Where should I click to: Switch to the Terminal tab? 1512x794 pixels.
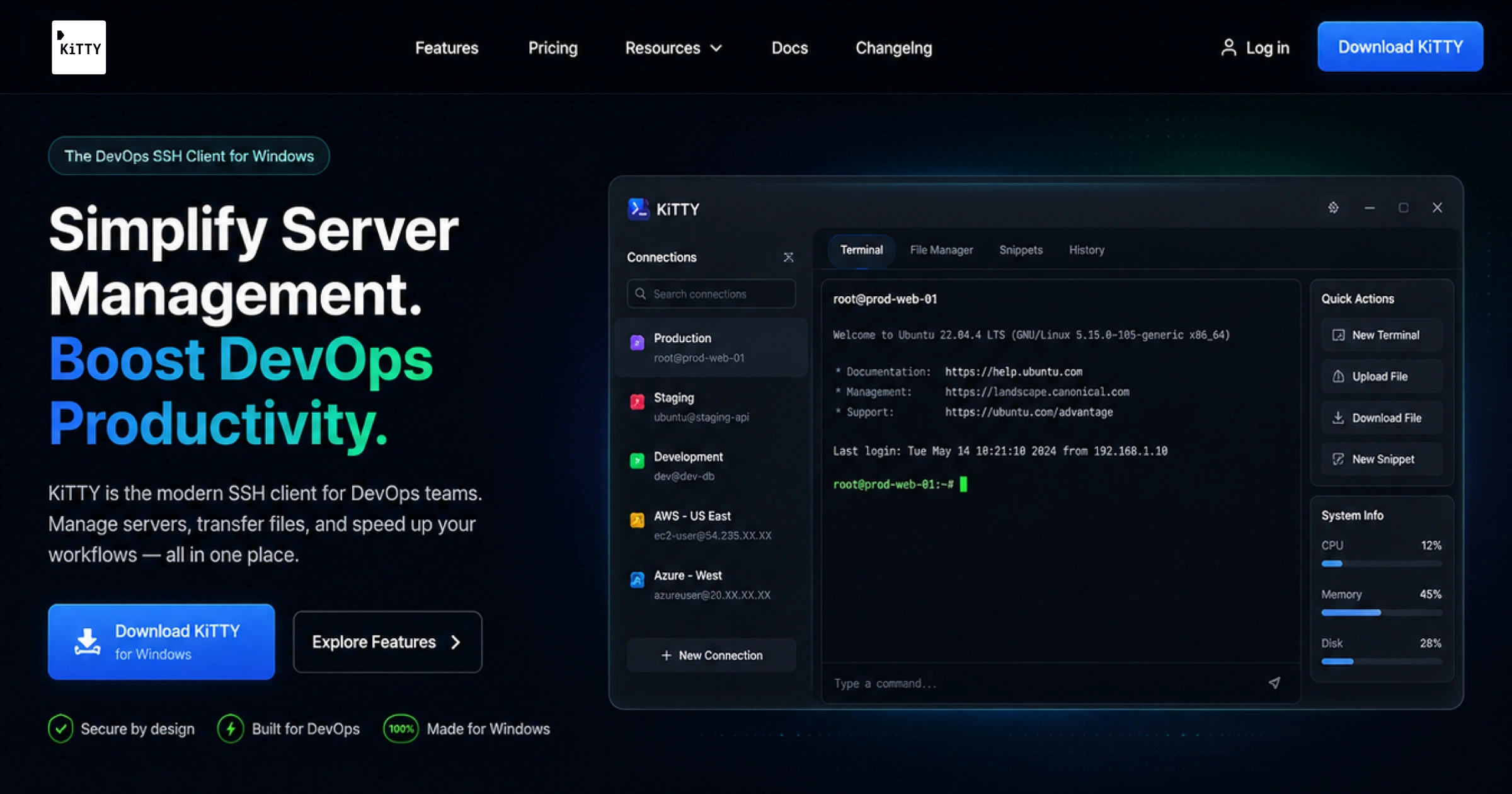point(861,250)
